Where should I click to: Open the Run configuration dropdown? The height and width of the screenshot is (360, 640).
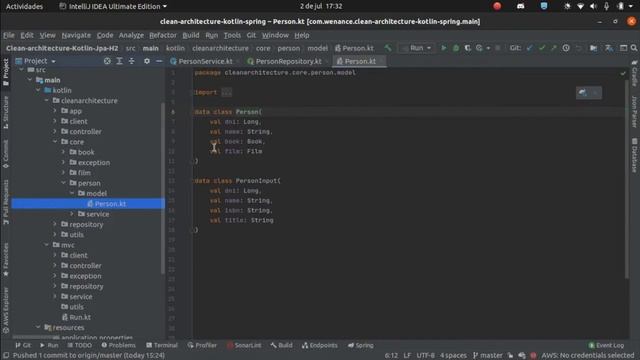click(416, 48)
